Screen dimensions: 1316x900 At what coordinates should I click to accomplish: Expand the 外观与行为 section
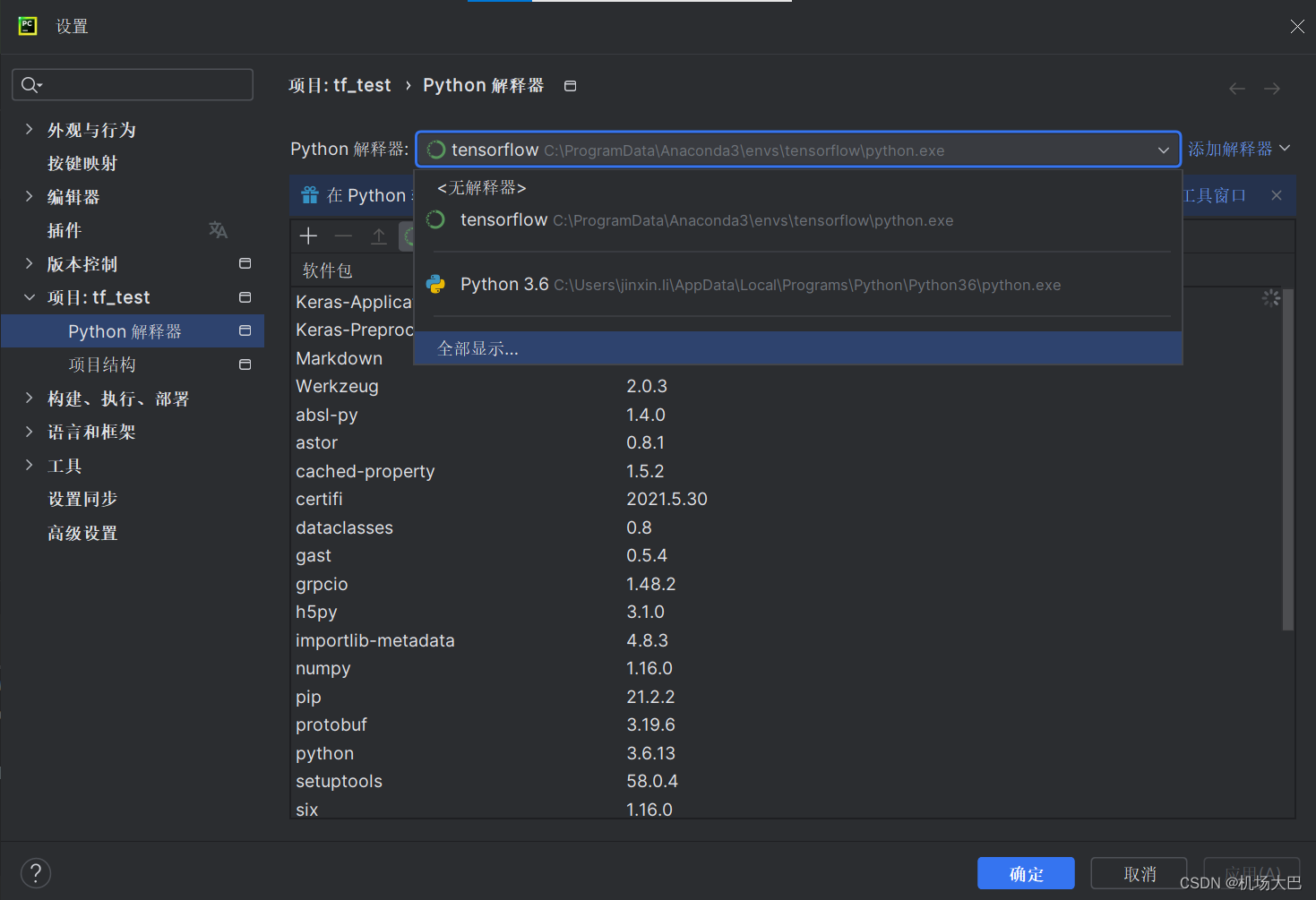point(29,129)
